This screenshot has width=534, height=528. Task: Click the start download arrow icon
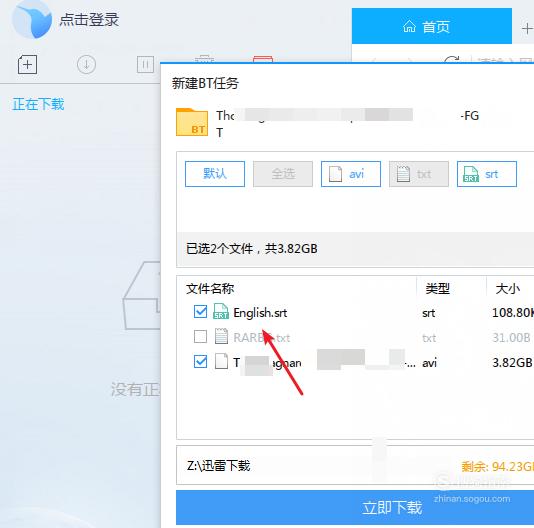pos(87,64)
